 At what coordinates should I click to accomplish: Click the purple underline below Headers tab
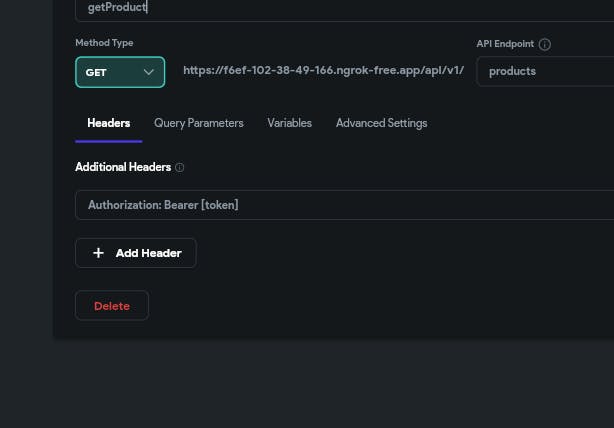(x=108, y=141)
